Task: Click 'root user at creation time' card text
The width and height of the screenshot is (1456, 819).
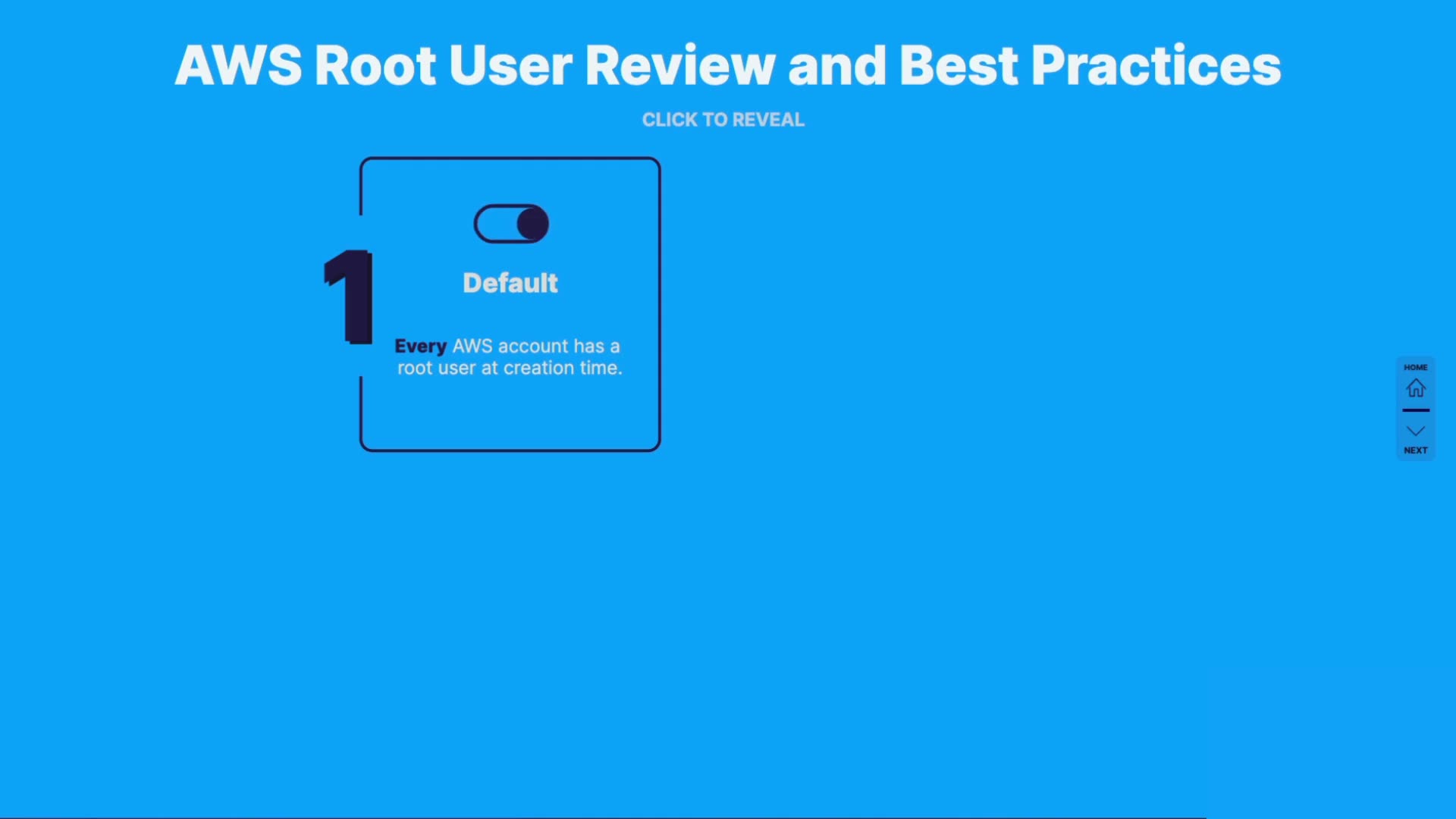Action: (x=510, y=369)
